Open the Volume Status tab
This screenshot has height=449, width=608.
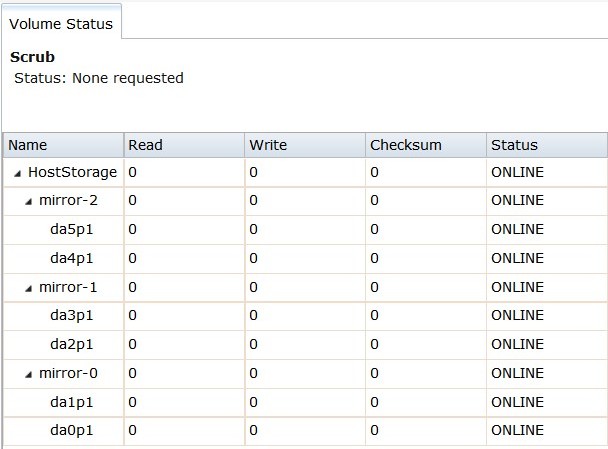point(61,22)
